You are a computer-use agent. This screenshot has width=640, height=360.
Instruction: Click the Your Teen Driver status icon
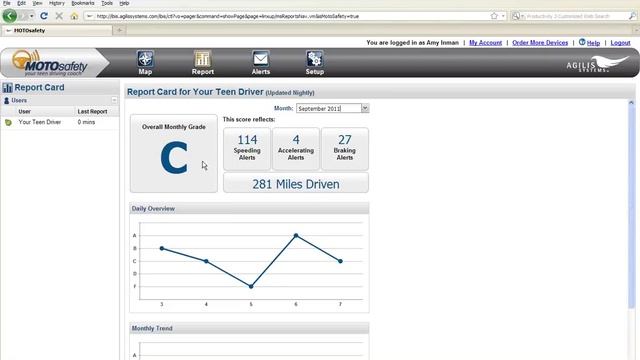click(8, 122)
